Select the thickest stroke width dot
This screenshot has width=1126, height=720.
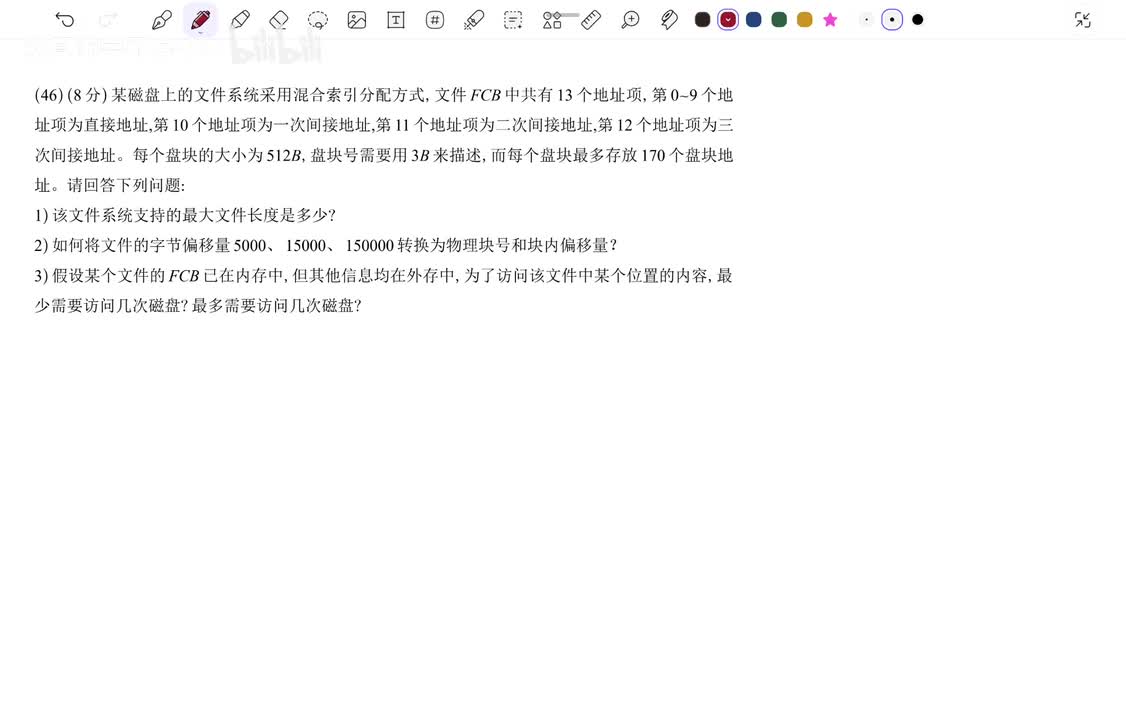pyautogui.click(x=918, y=20)
